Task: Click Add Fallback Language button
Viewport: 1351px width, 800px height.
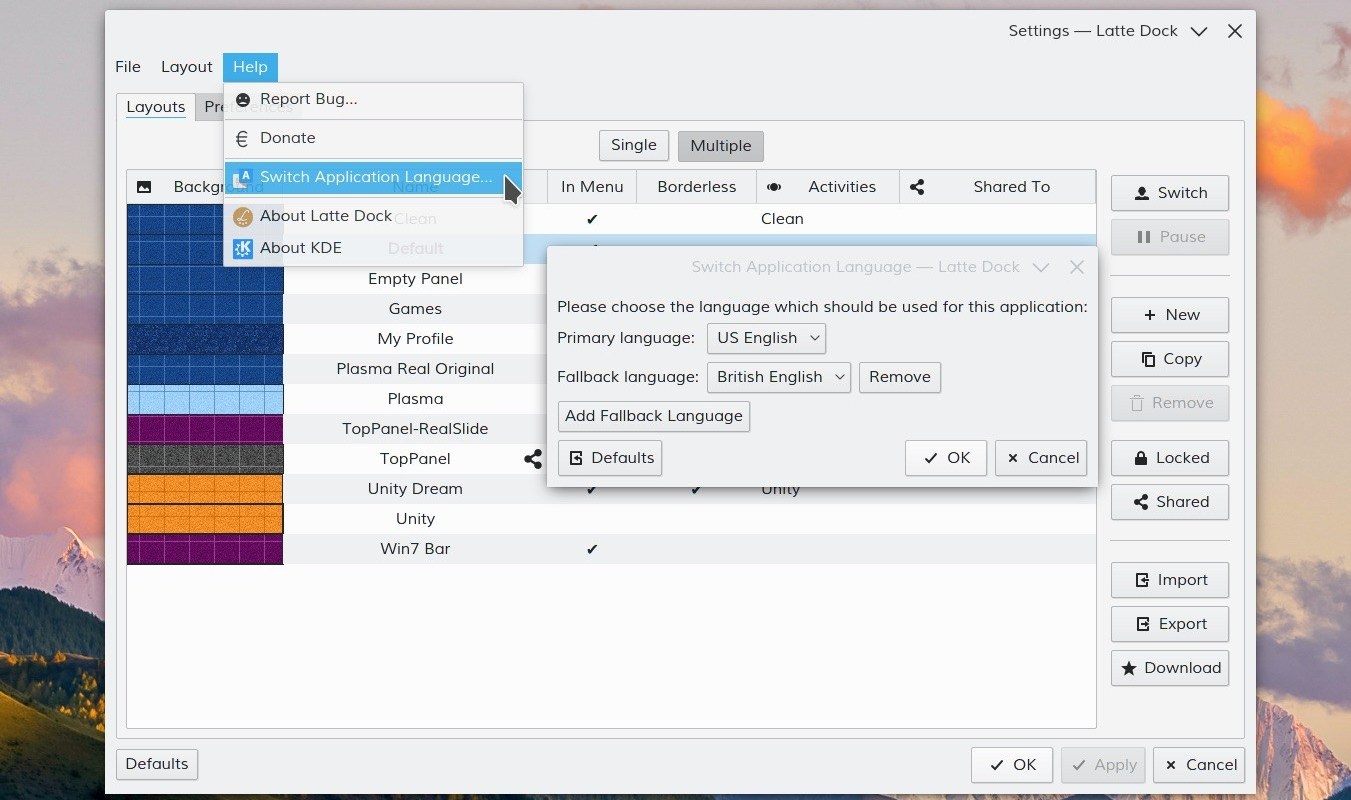Action: coord(654,416)
